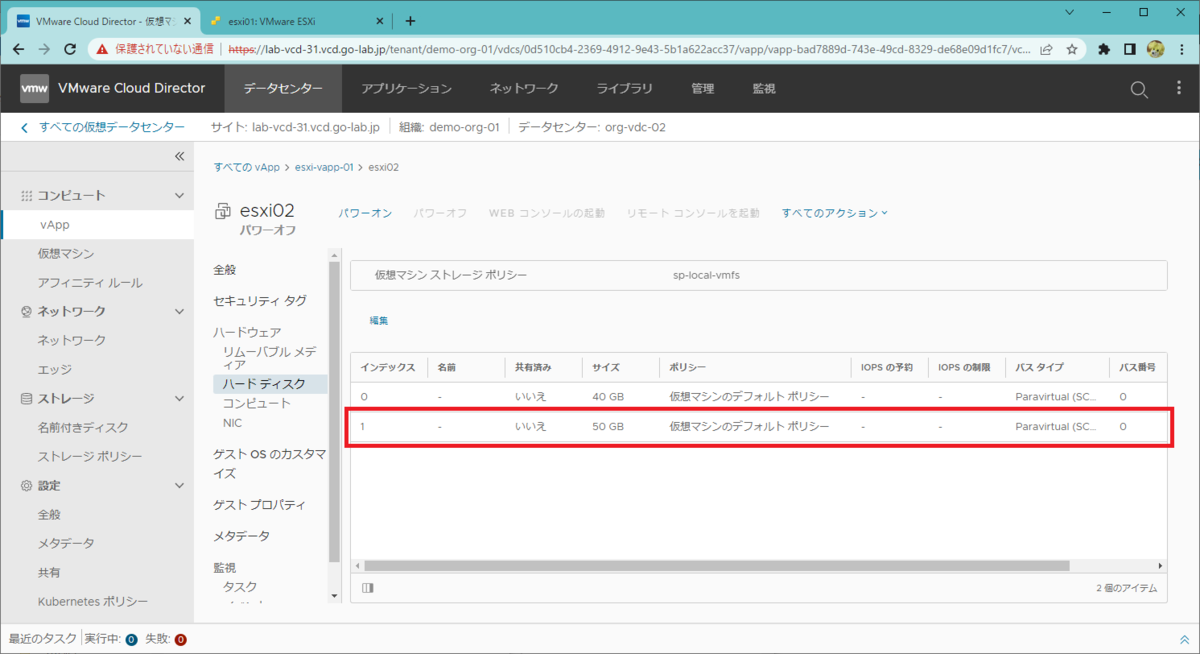The height and width of the screenshot is (654, 1200).
Task: Click the section list vertical scrollbar
Action: (x=334, y=410)
